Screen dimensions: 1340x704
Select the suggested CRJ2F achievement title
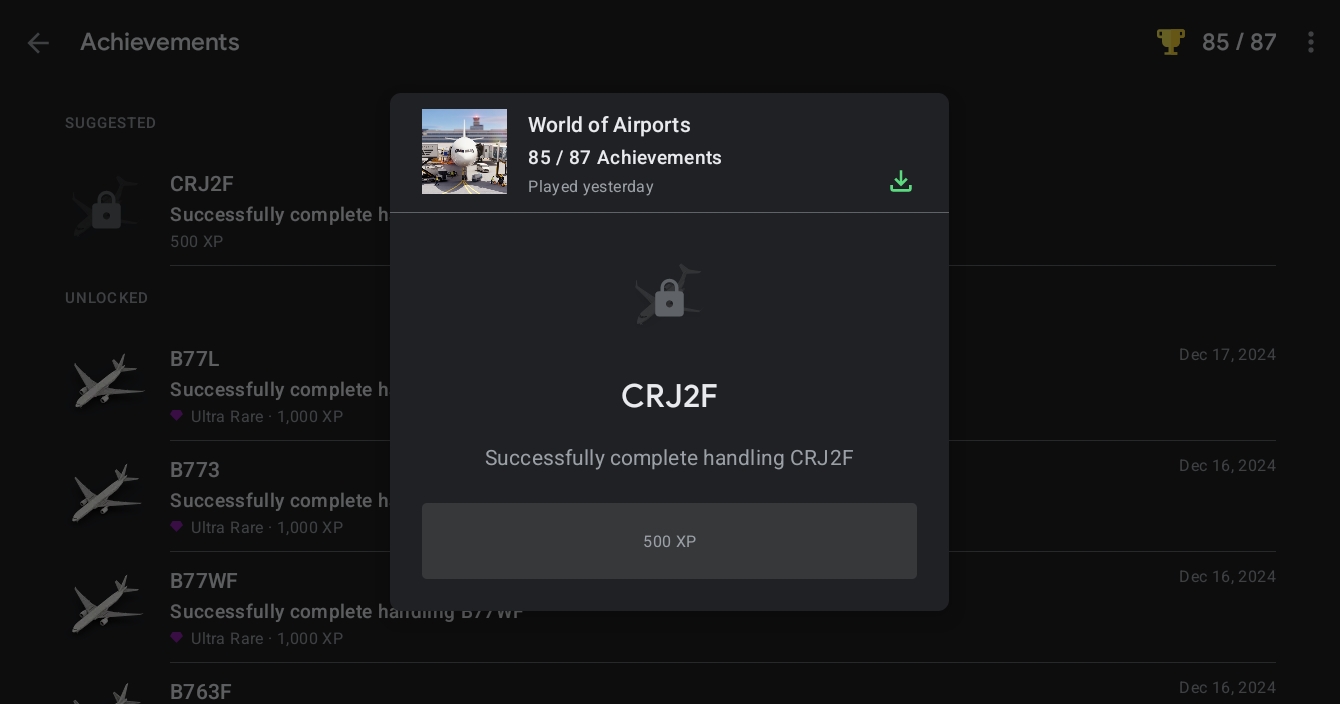pos(202,184)
